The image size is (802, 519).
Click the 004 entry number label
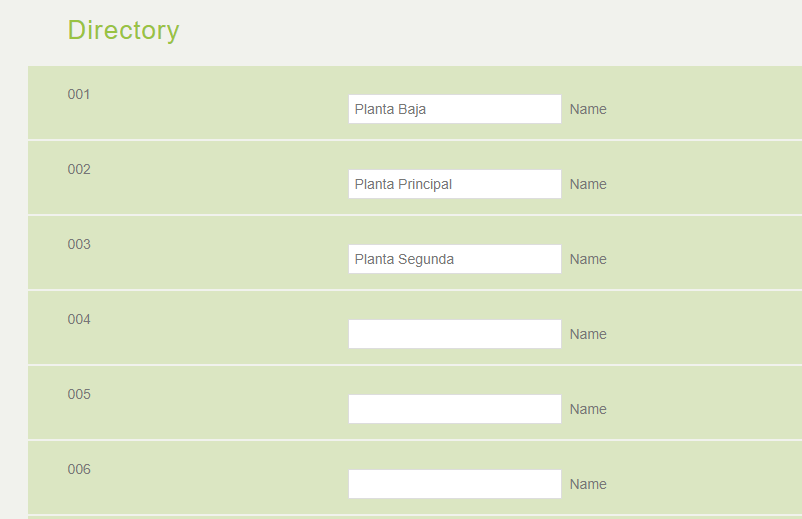(x=79, y=320)
